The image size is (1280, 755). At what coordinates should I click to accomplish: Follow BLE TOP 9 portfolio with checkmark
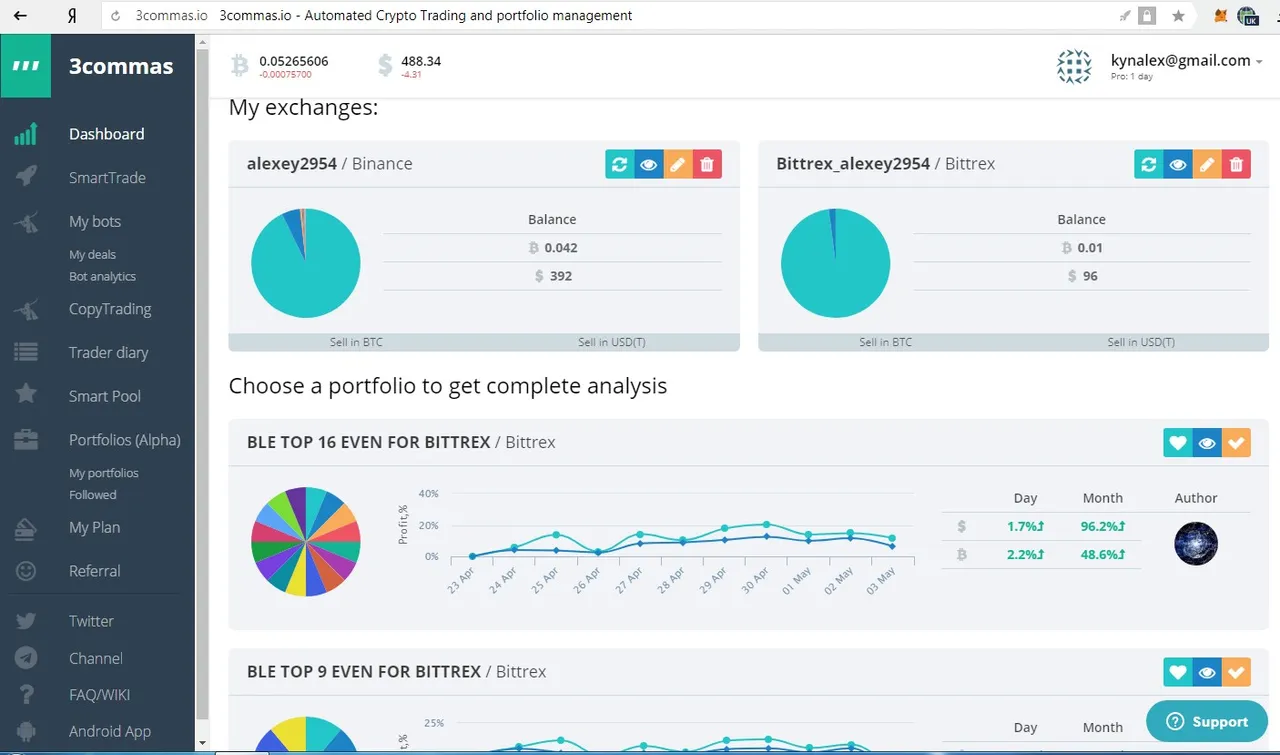click(x=1236, y=673)
